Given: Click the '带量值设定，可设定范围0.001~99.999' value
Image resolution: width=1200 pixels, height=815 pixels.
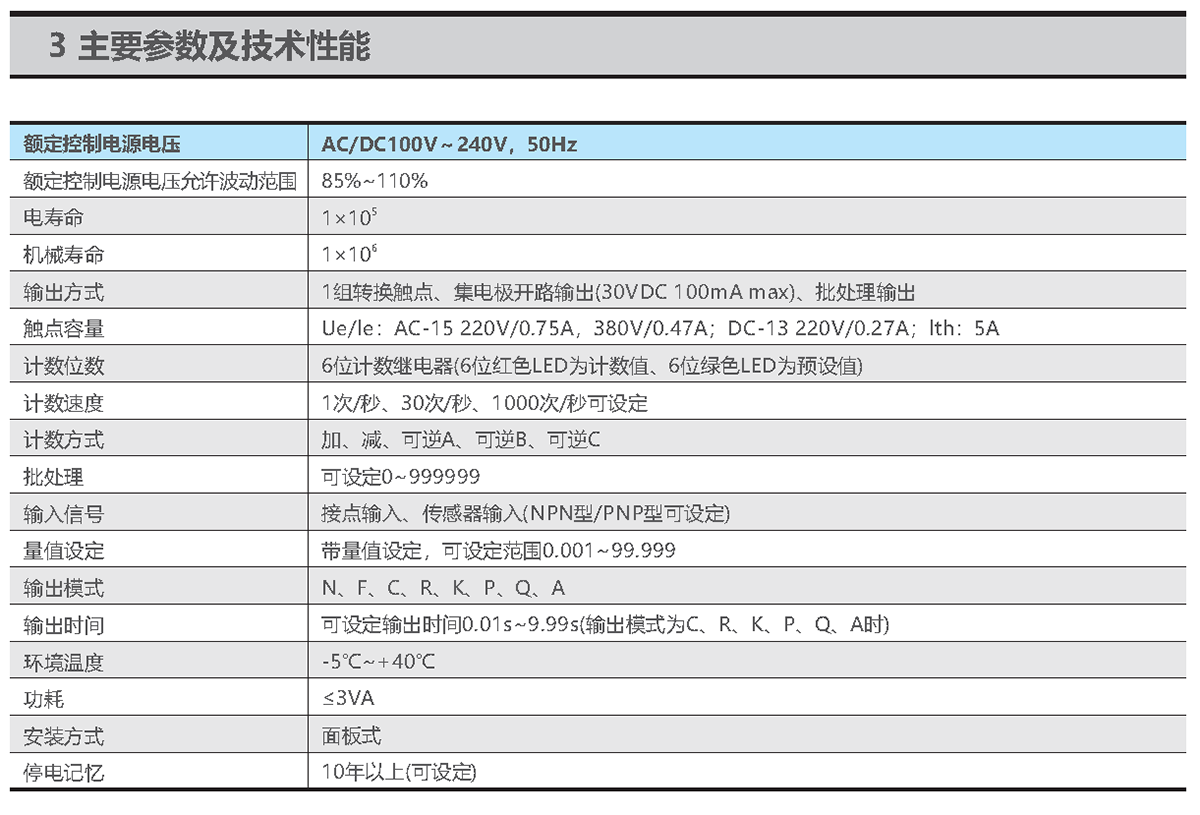Looking at the screenshot, I should point(499,551).
